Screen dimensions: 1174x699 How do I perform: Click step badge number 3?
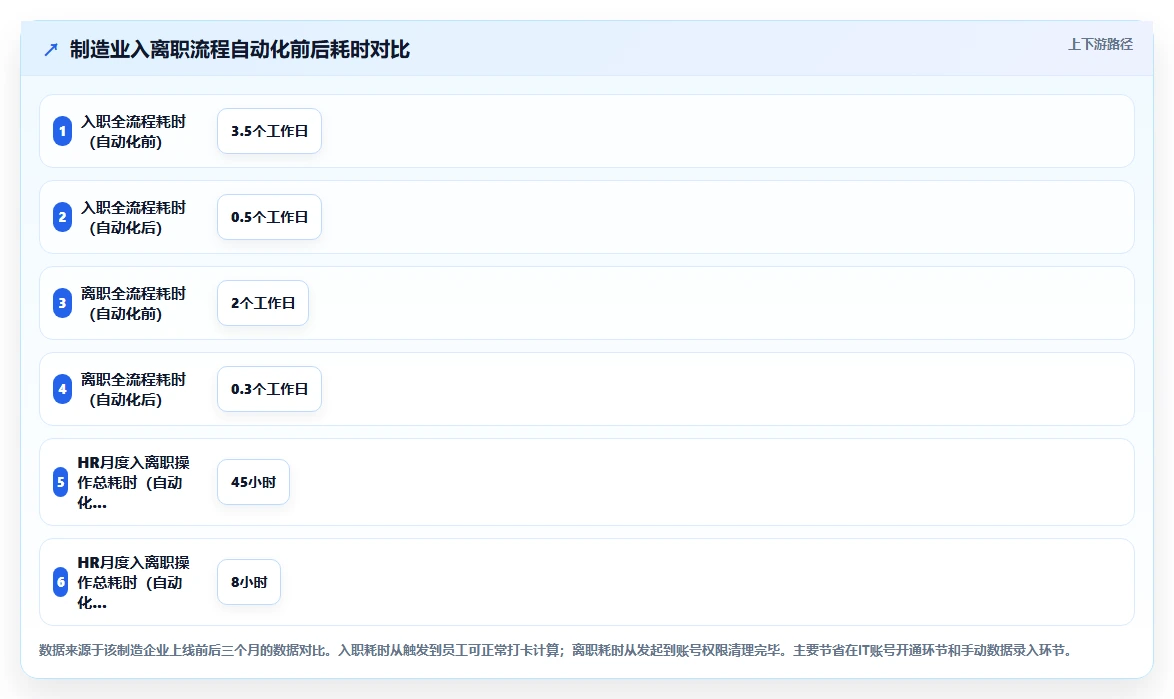(x=62, y=303)
